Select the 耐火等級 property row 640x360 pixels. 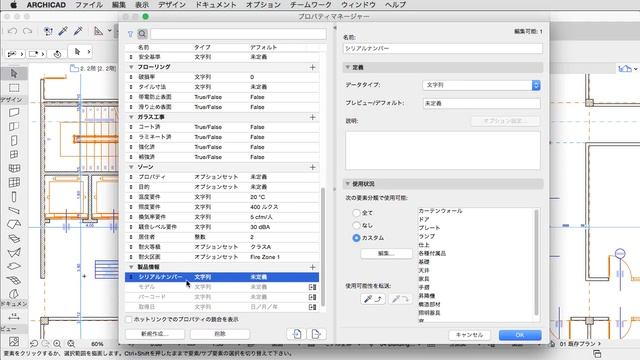[222, 247]
